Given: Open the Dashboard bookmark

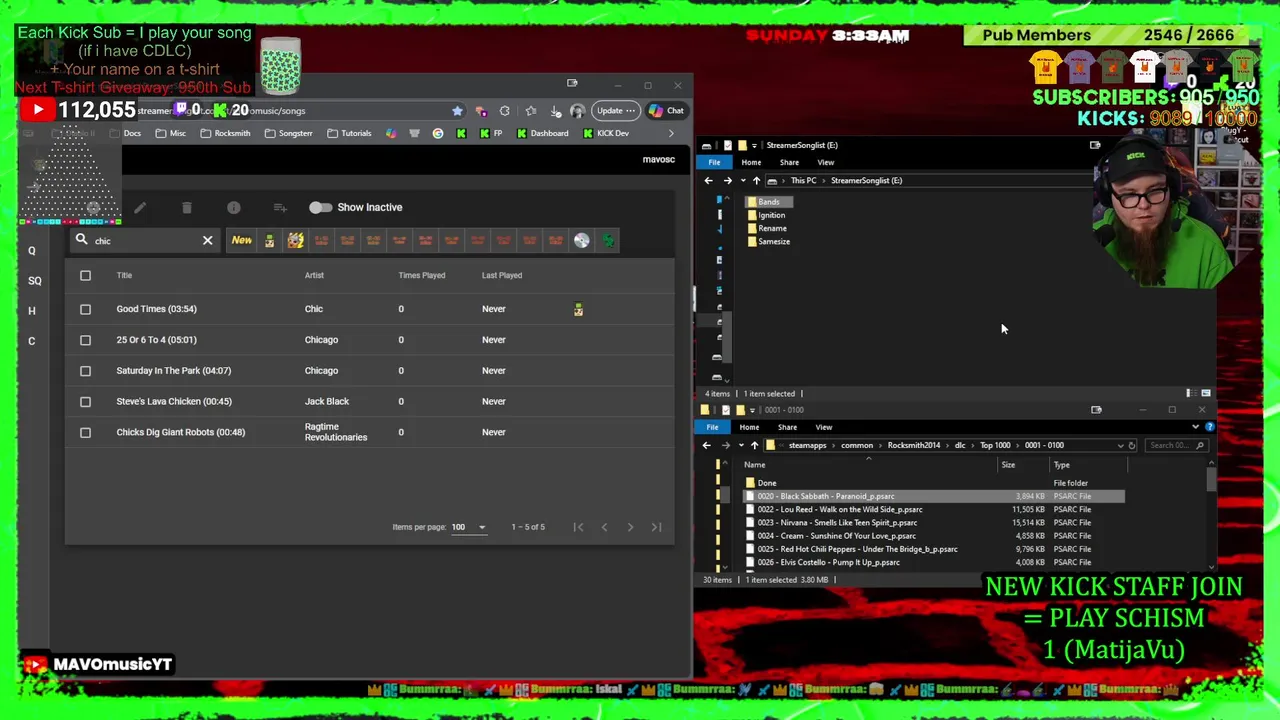Looking at the screenshot, I should click(541, 133).
